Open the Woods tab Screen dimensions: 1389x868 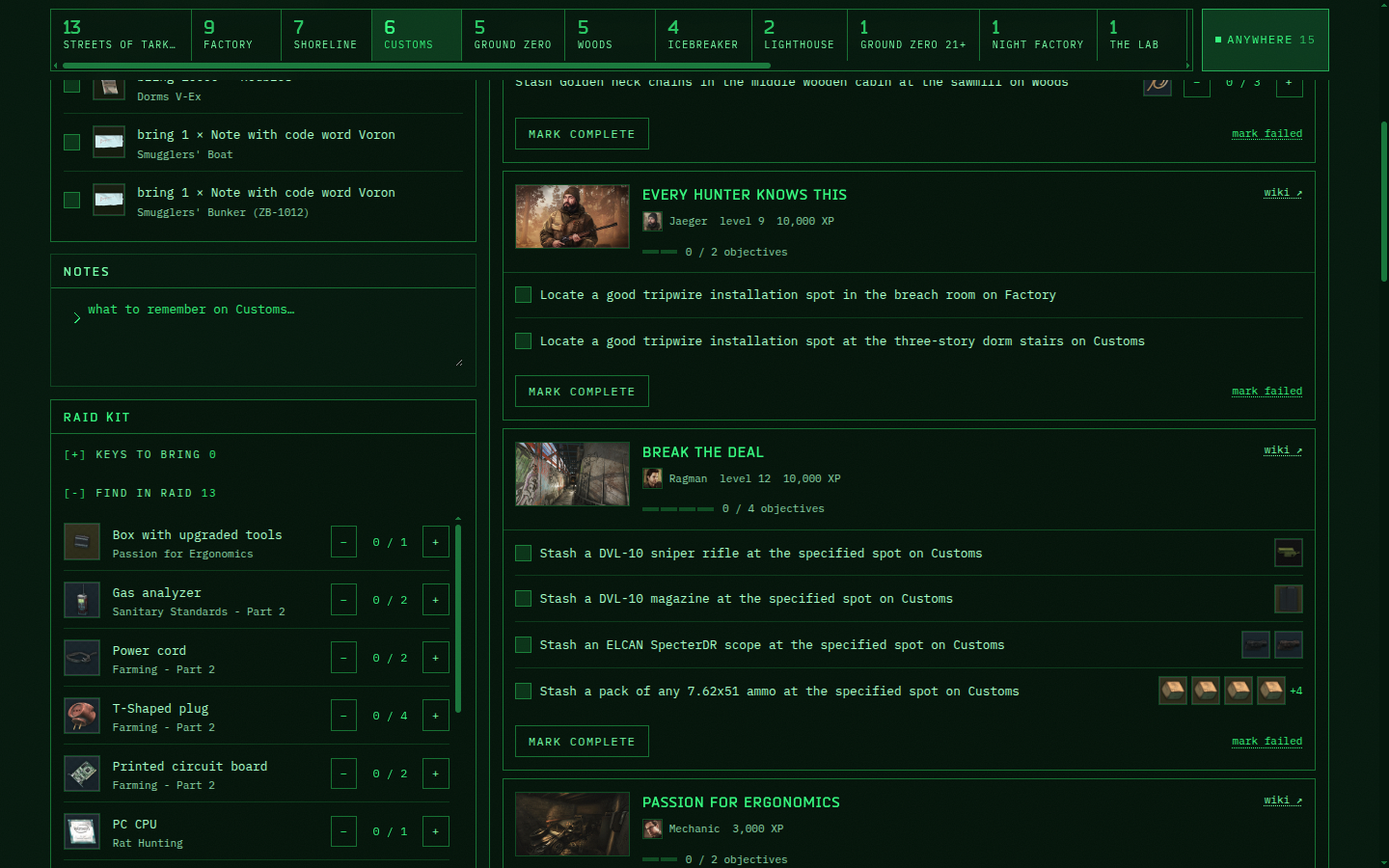click(610, 35)
